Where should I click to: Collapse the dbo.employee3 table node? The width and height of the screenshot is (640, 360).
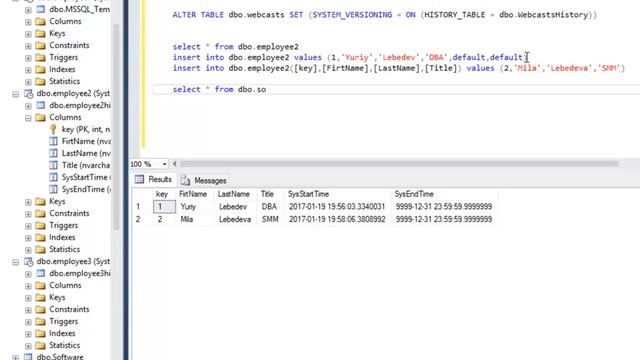coord(16,262)
